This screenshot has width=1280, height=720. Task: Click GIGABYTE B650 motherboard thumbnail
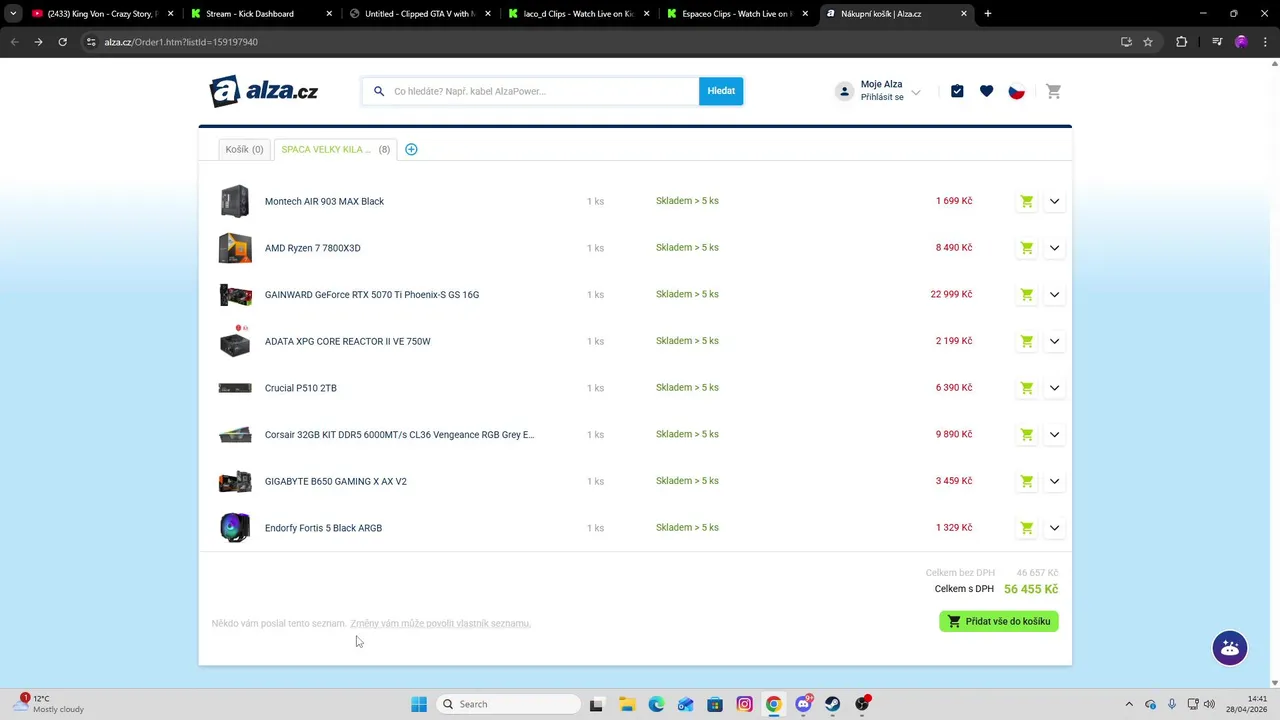[235, 481]
